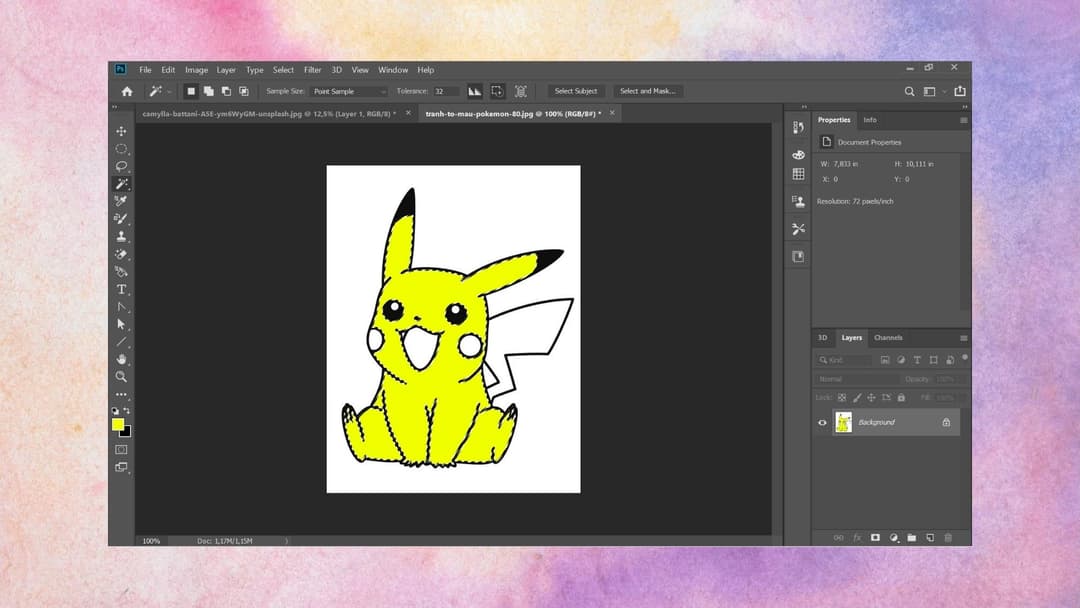Select the Zoom tool
The width and height of the screenshot is (1080, 608).
(121, 377)
